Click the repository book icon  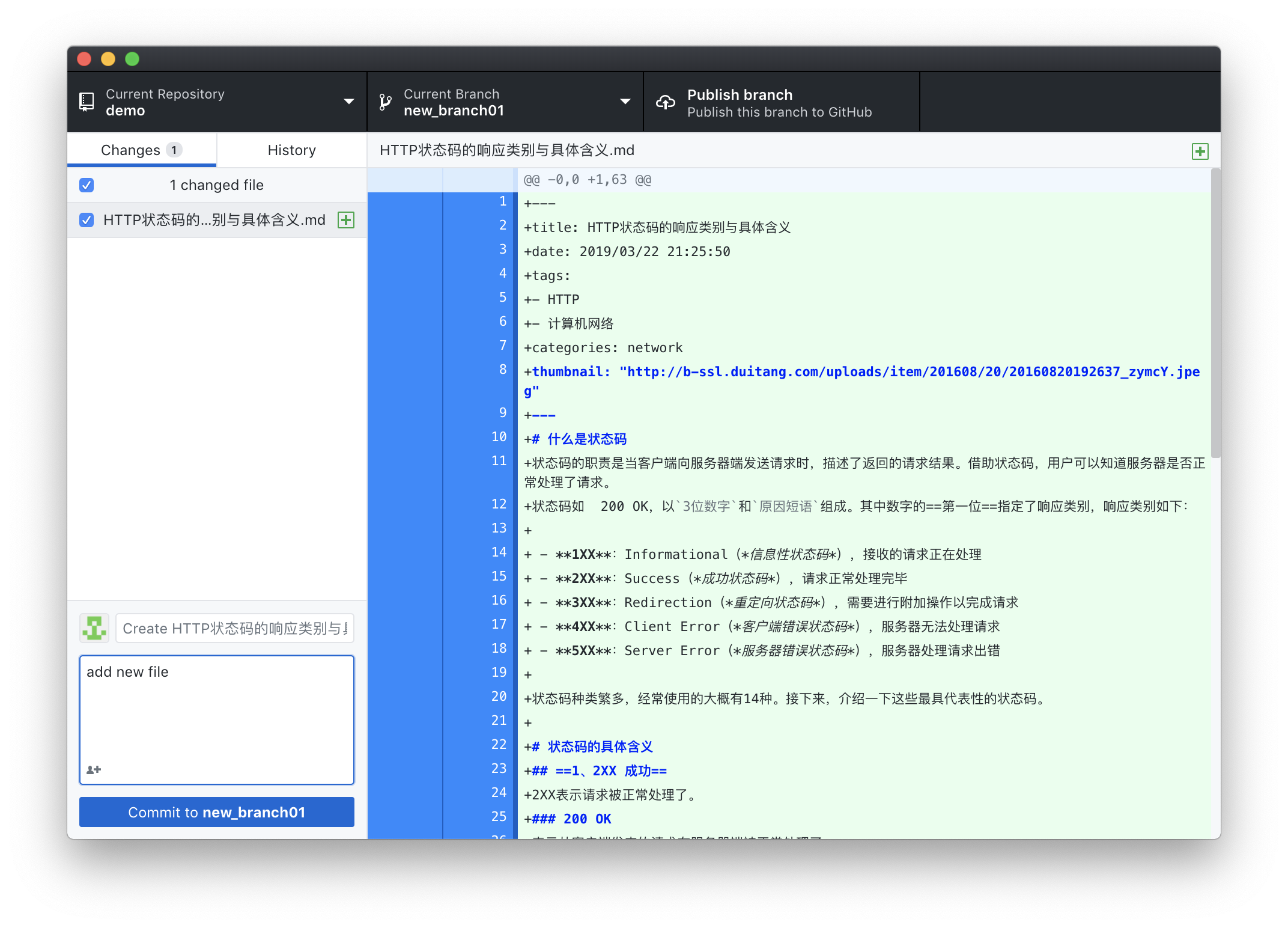tap(87, 102)
